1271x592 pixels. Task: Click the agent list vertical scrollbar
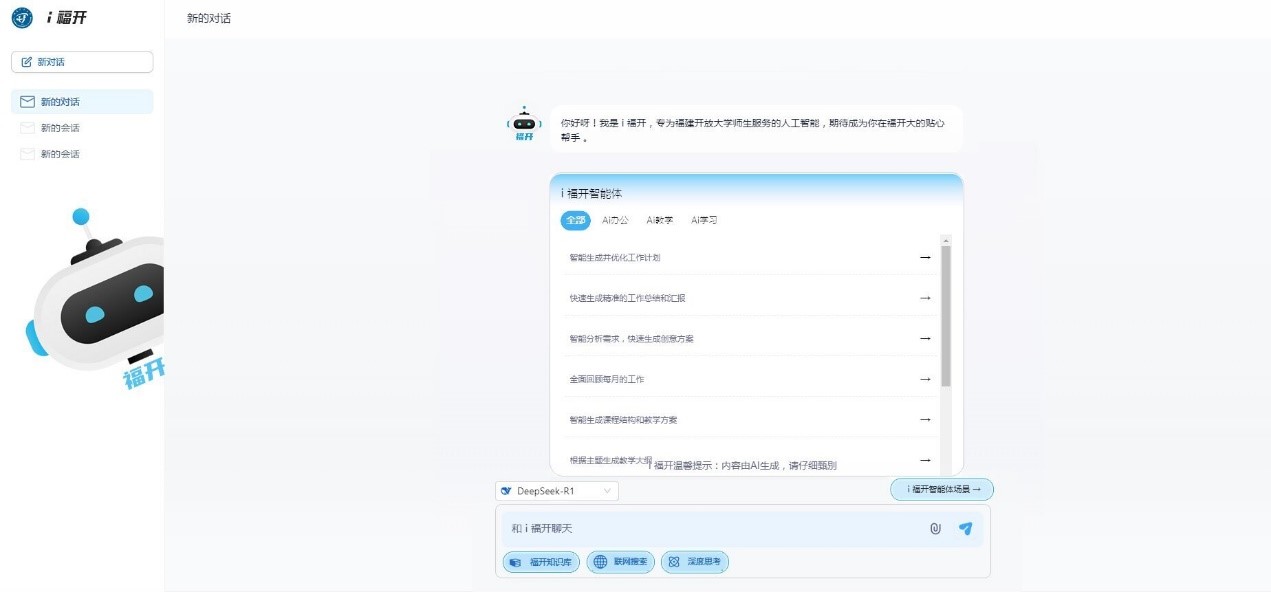[946, 315]
